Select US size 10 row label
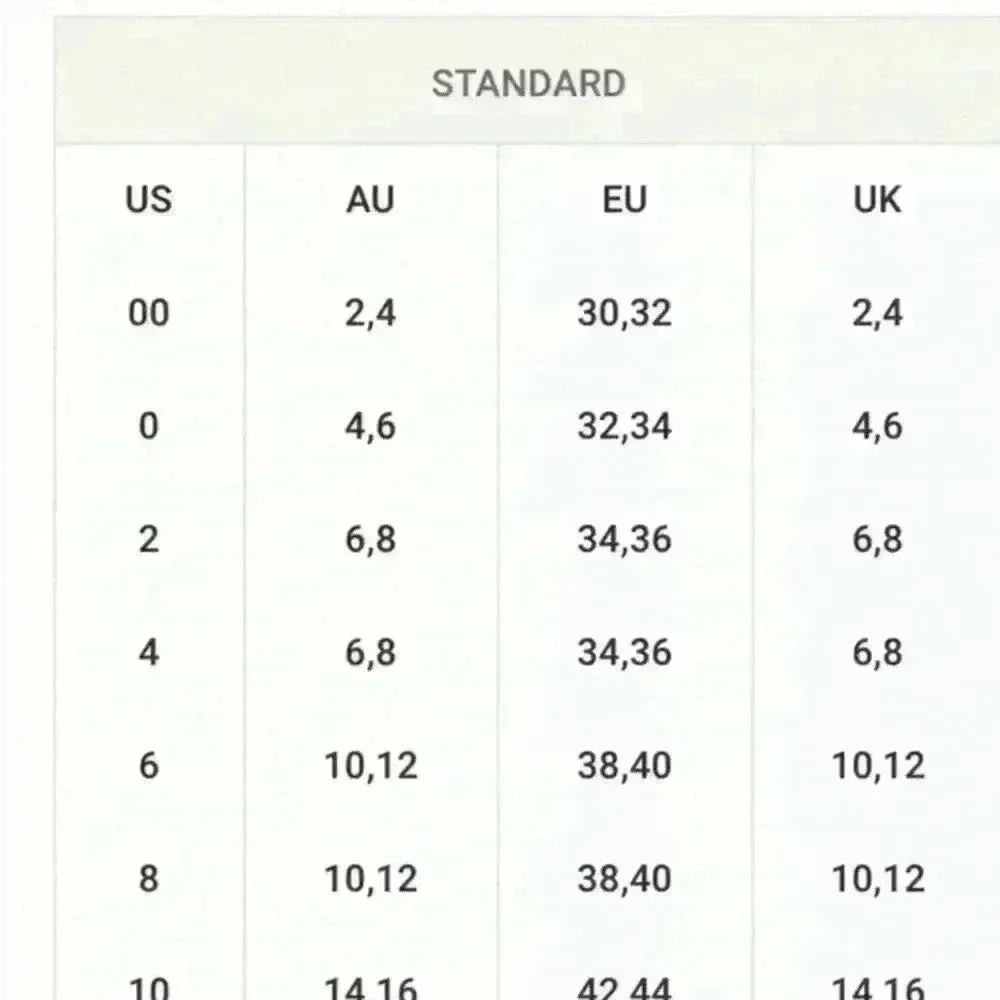The image size is (1000, 1000). [149, 986]
